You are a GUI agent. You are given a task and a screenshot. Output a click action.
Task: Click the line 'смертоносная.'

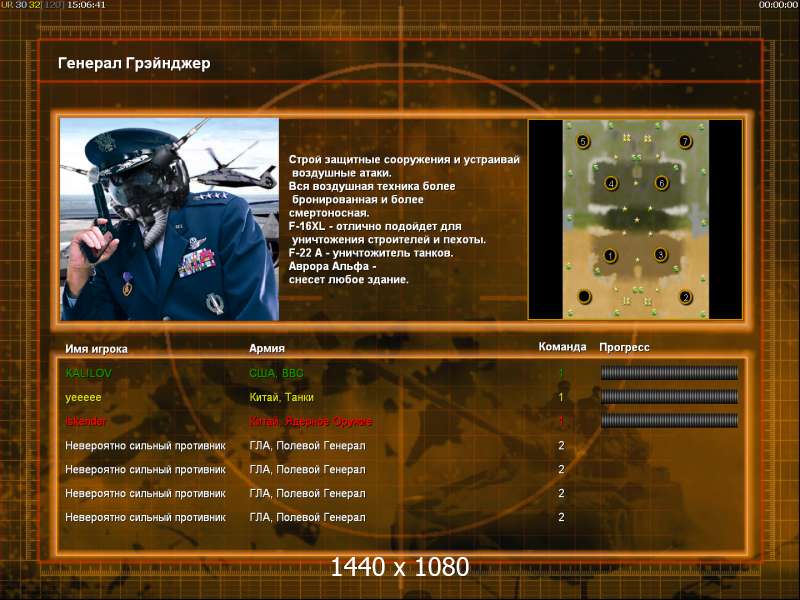click(x=329, y=213)
